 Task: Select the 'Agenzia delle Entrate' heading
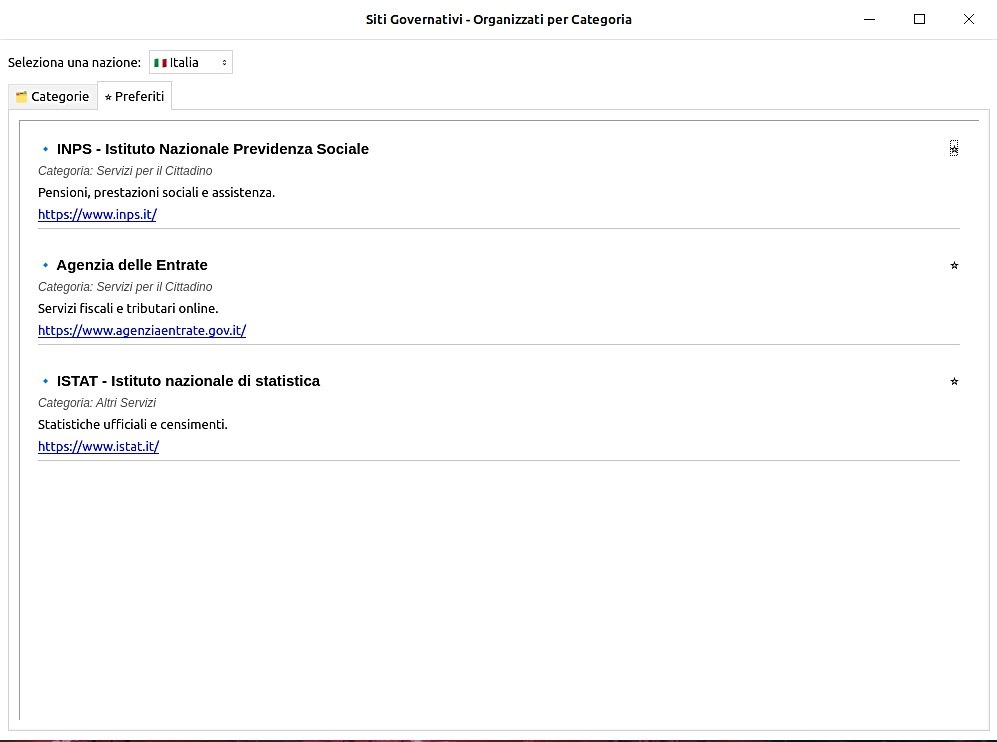pyautogui.click(x=132, y=265)
